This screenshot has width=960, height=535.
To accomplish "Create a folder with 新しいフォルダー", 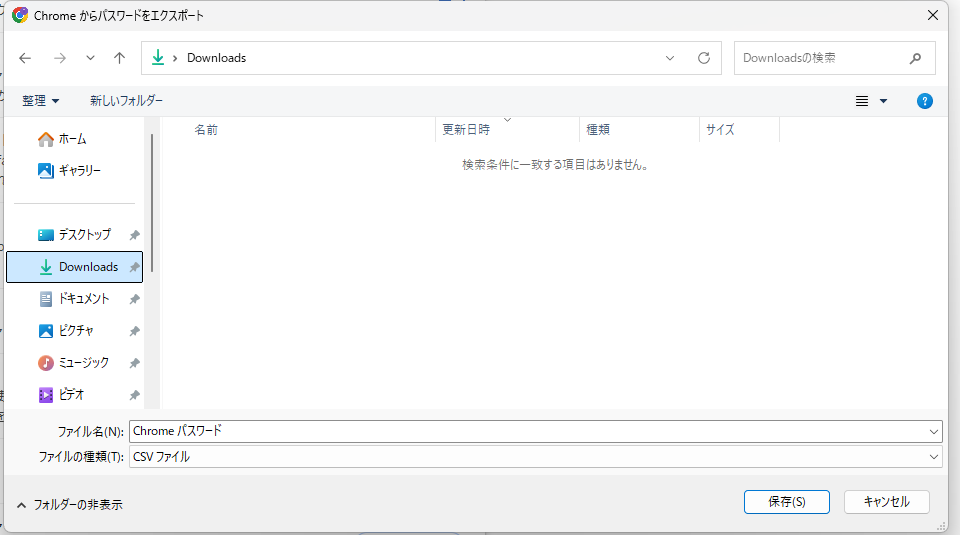I will 127,100.
